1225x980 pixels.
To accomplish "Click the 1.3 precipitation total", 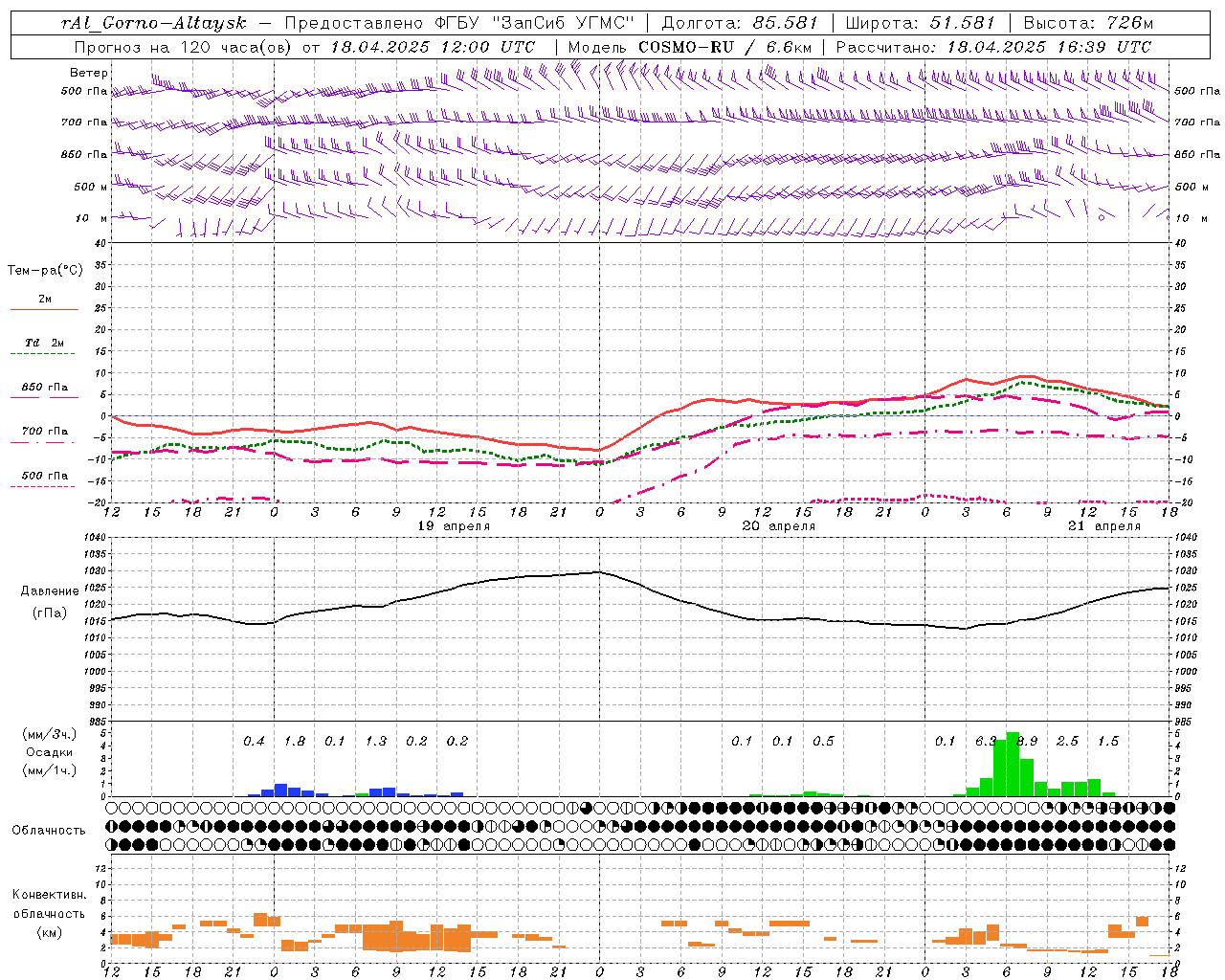I will [x=376, y=741].
